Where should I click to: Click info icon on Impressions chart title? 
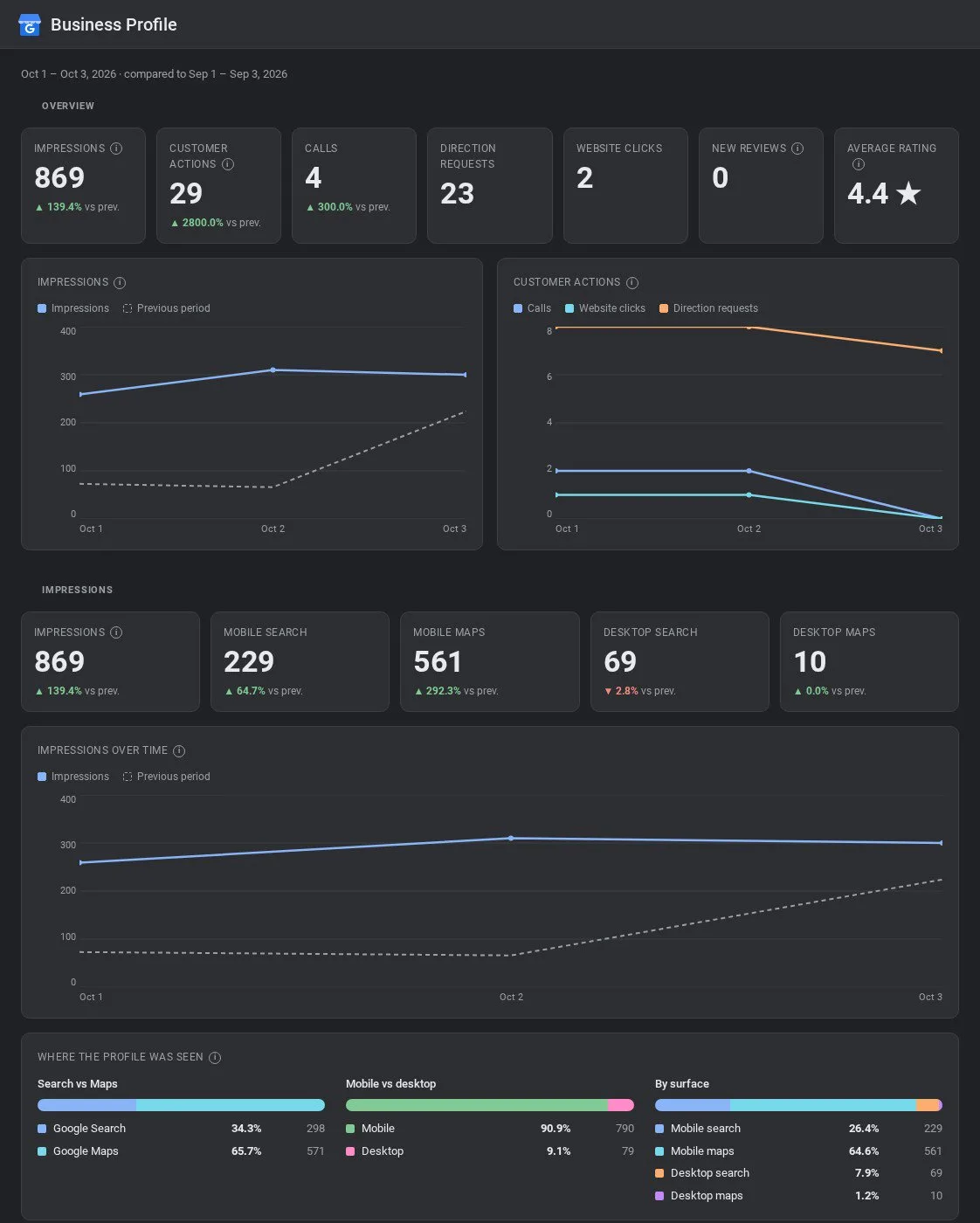coord(120,283)
